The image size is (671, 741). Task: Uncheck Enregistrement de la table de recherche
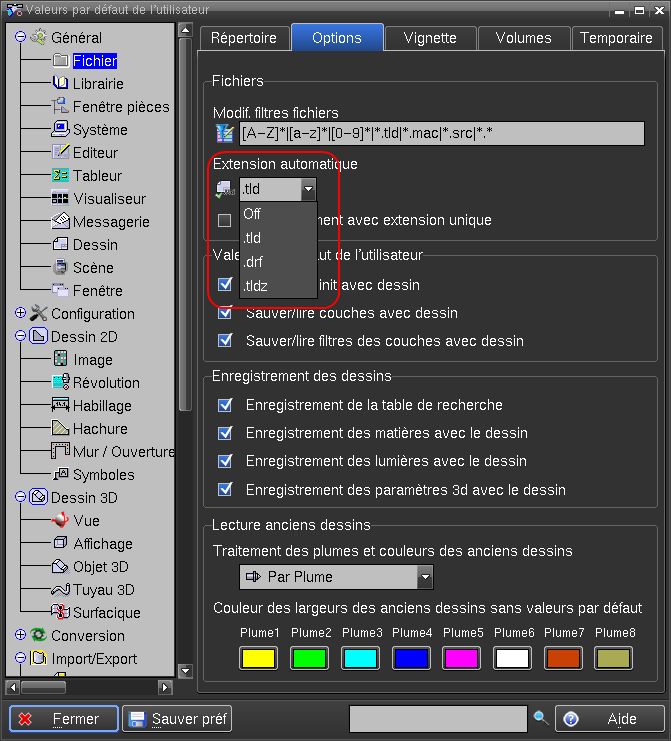click(x=225, y=405)
